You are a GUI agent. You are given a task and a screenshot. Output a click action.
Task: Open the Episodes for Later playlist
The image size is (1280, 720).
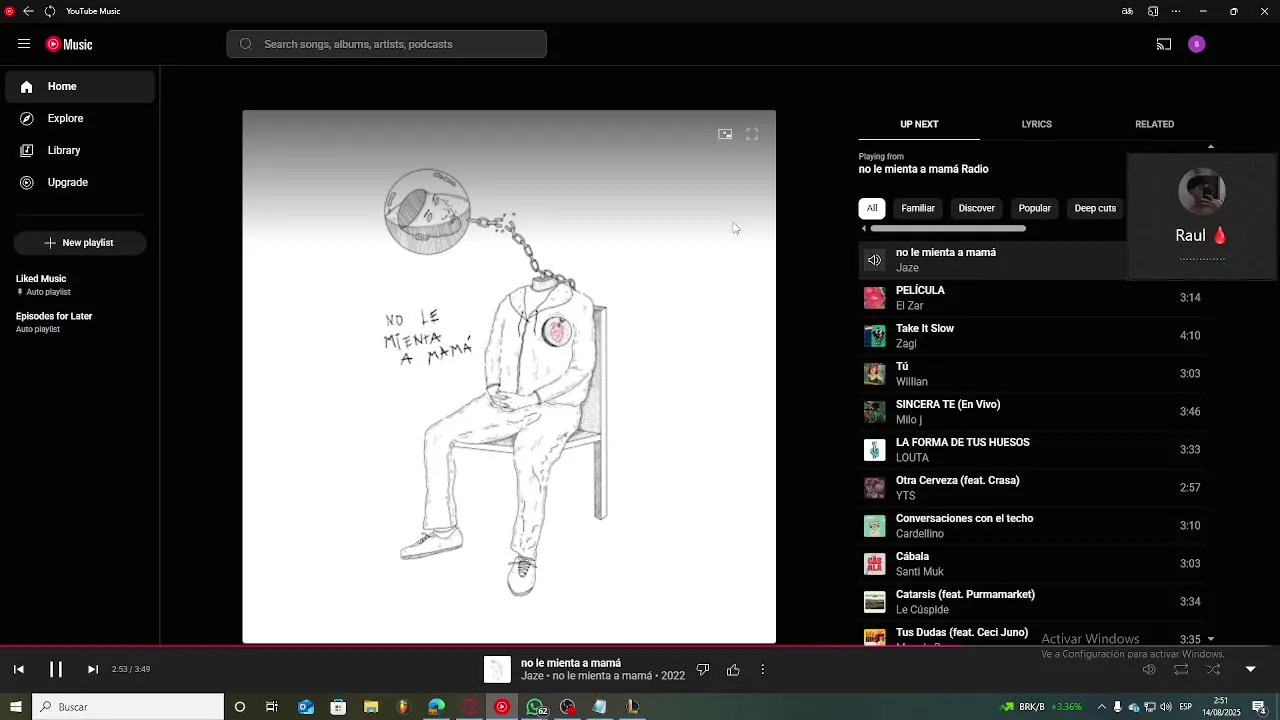[80, 322]
